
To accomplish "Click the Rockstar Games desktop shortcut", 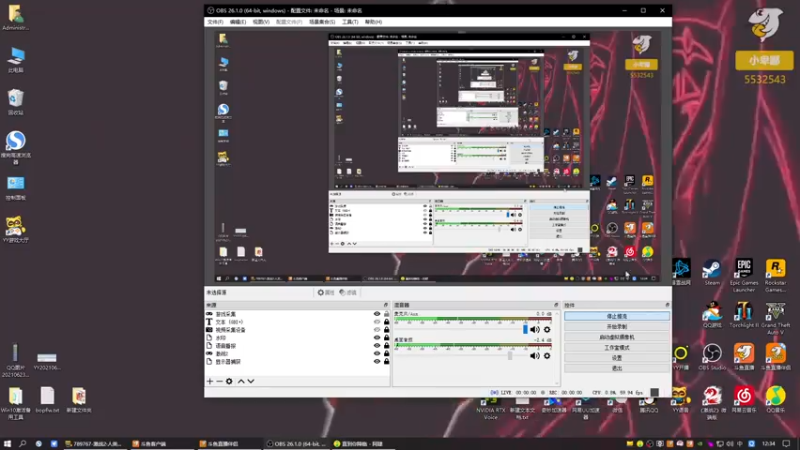I will click(776, 276).
